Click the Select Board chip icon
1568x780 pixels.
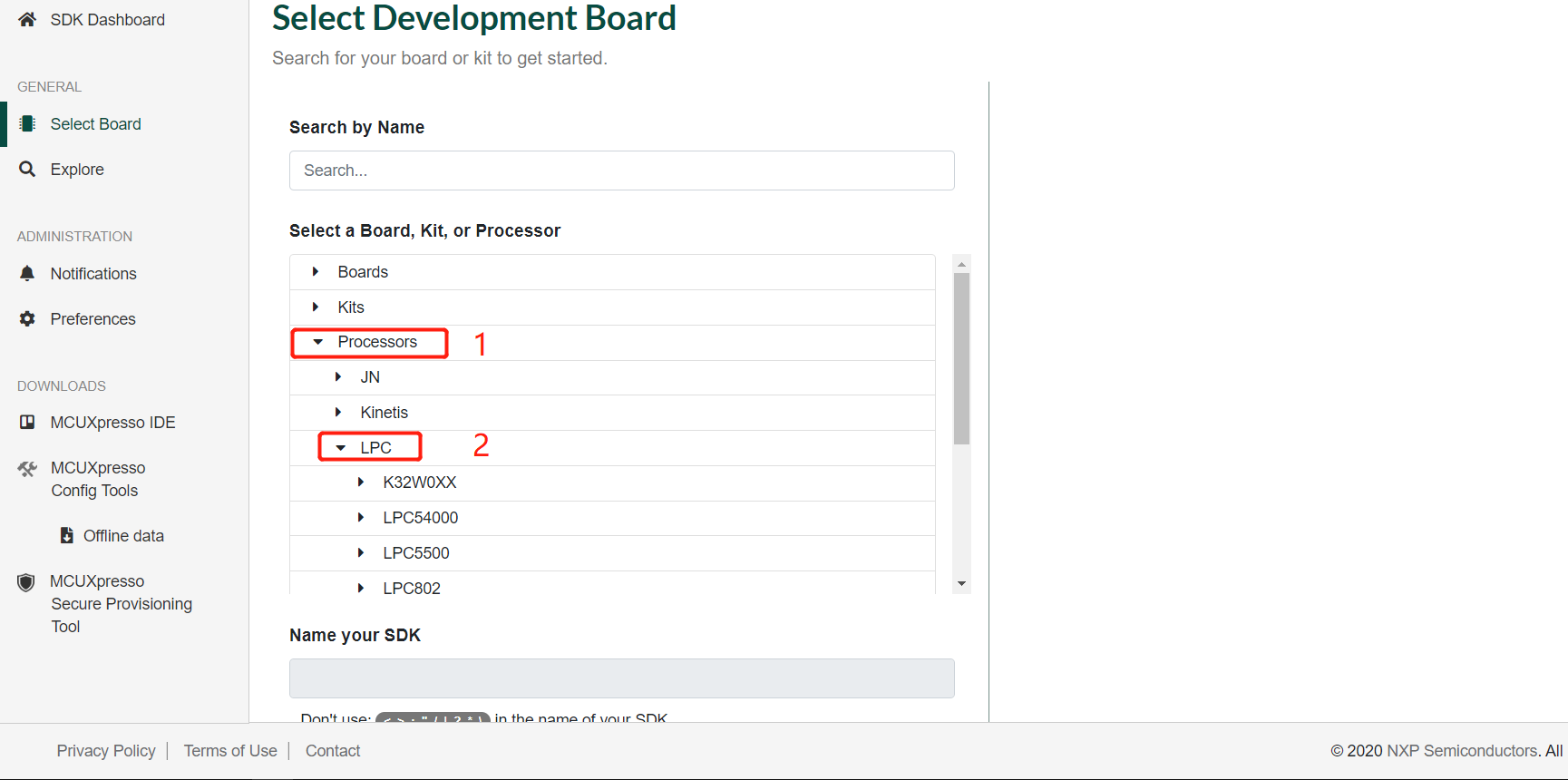pyautogui.click(x=27, y=124)
